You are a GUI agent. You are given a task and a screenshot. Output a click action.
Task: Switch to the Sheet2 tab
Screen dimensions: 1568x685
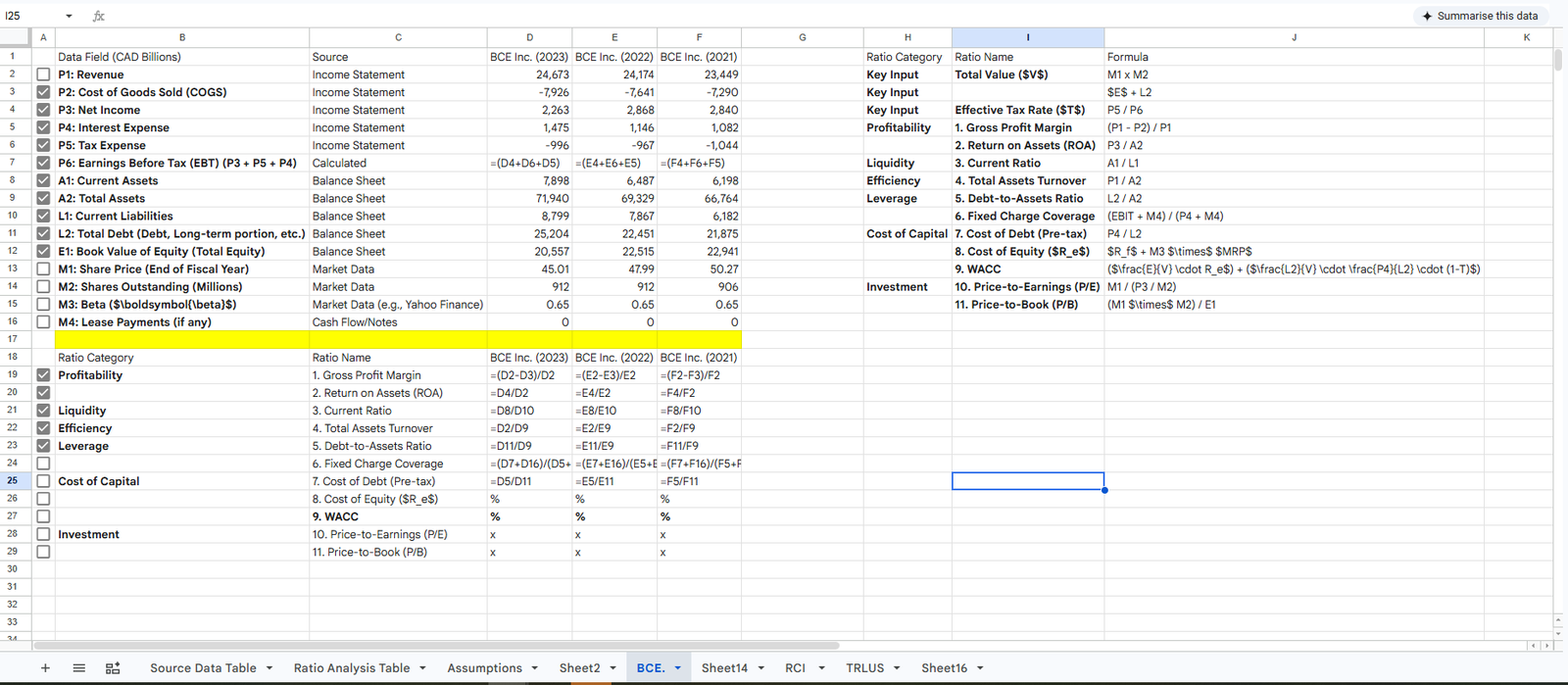[579, 667]
